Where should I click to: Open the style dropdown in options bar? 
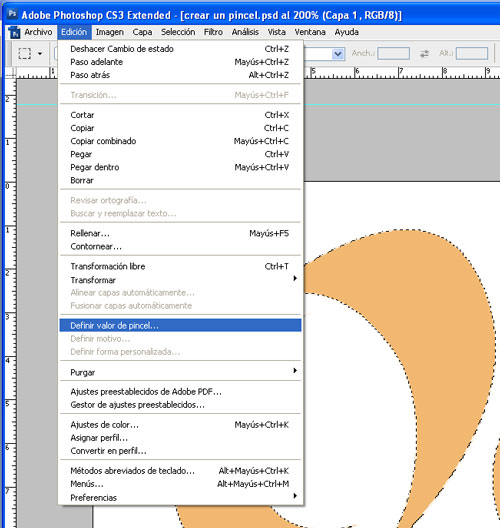(338, 54)
